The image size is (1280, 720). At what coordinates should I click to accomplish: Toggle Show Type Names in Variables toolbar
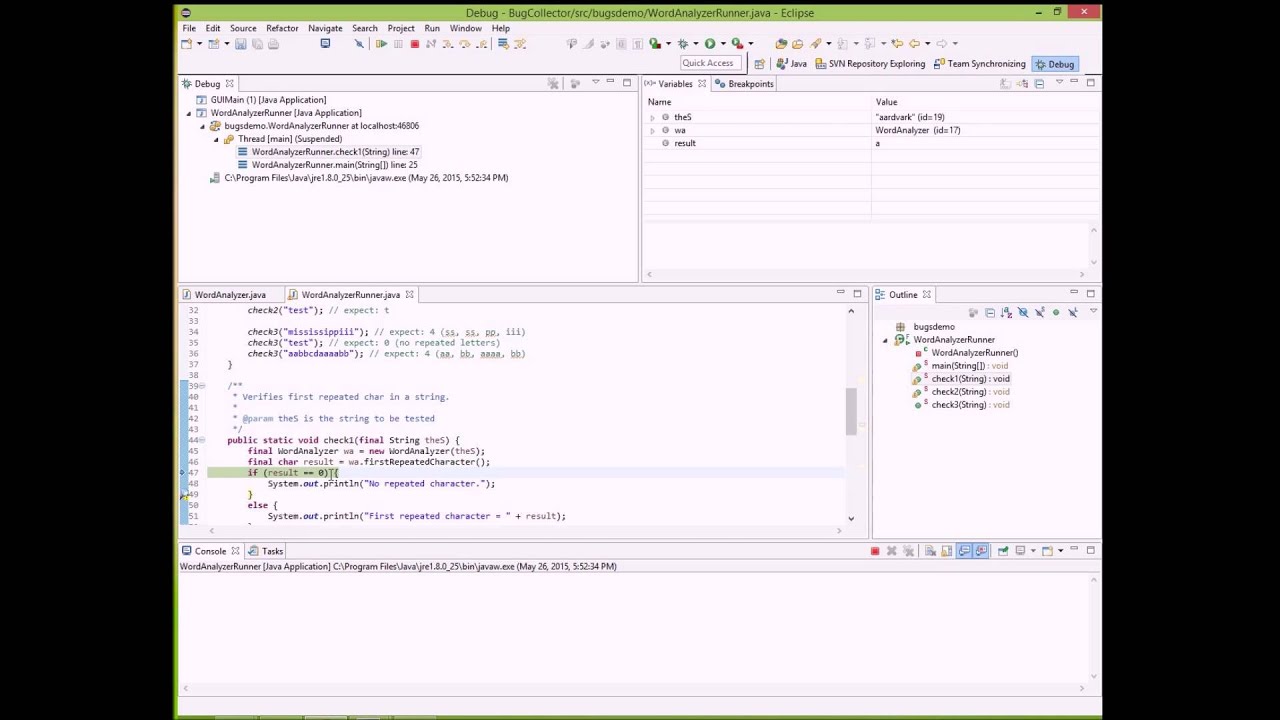(x=1005, y=83)
